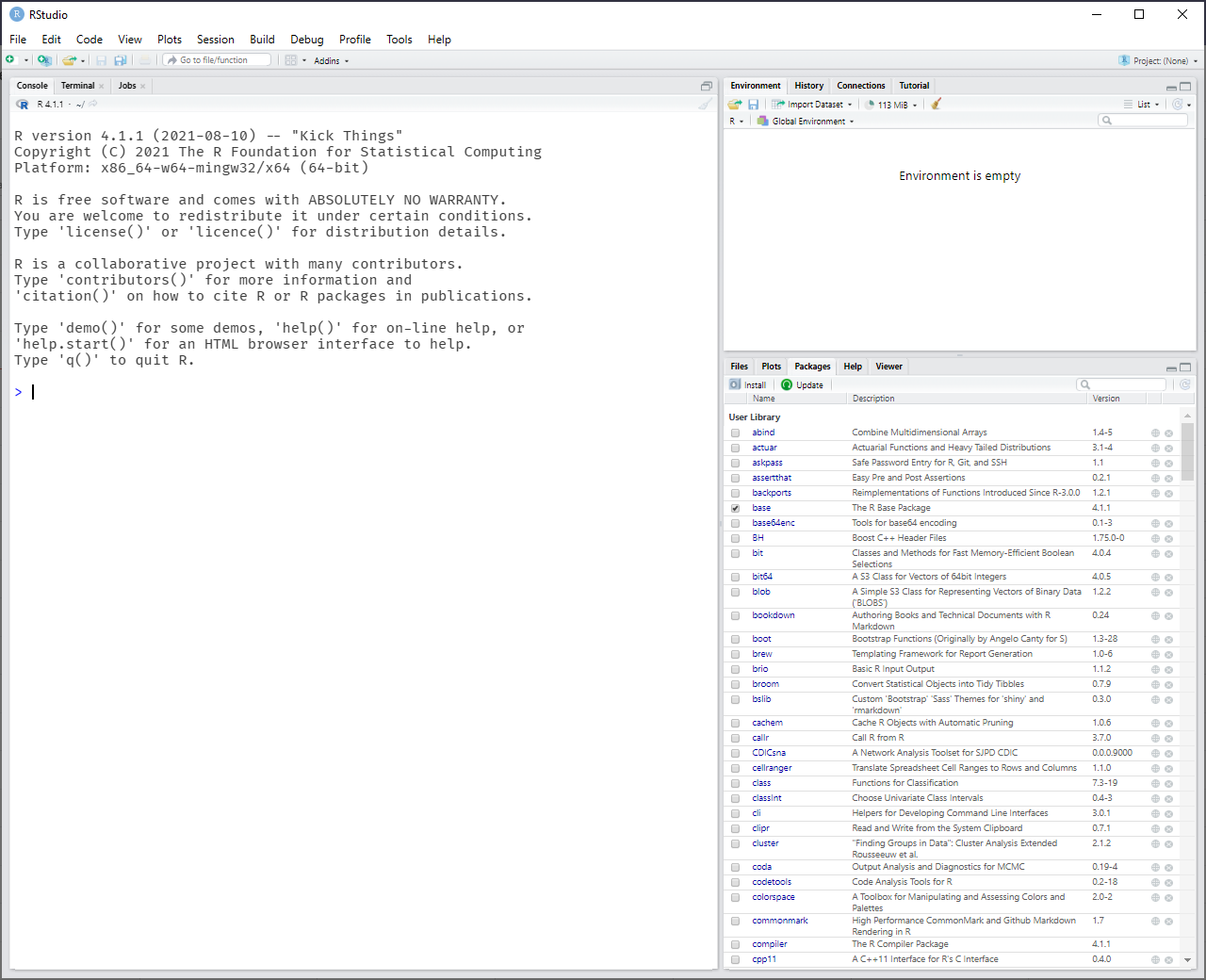Viewport: 1206px width, 980px height.
Task: Open the recent files dropdown arrow
Action: click(x=83, y=60)
